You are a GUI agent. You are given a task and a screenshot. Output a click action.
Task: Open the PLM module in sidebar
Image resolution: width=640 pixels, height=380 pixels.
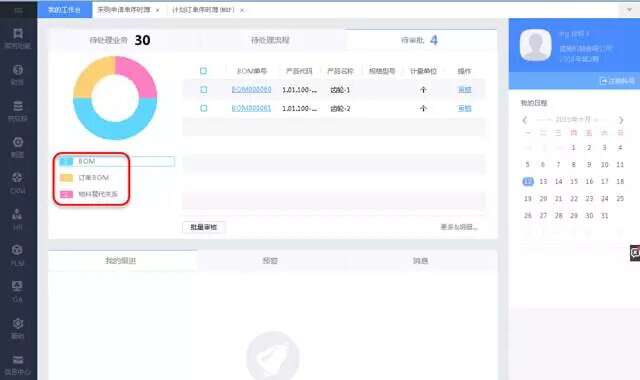pos(18,255)
